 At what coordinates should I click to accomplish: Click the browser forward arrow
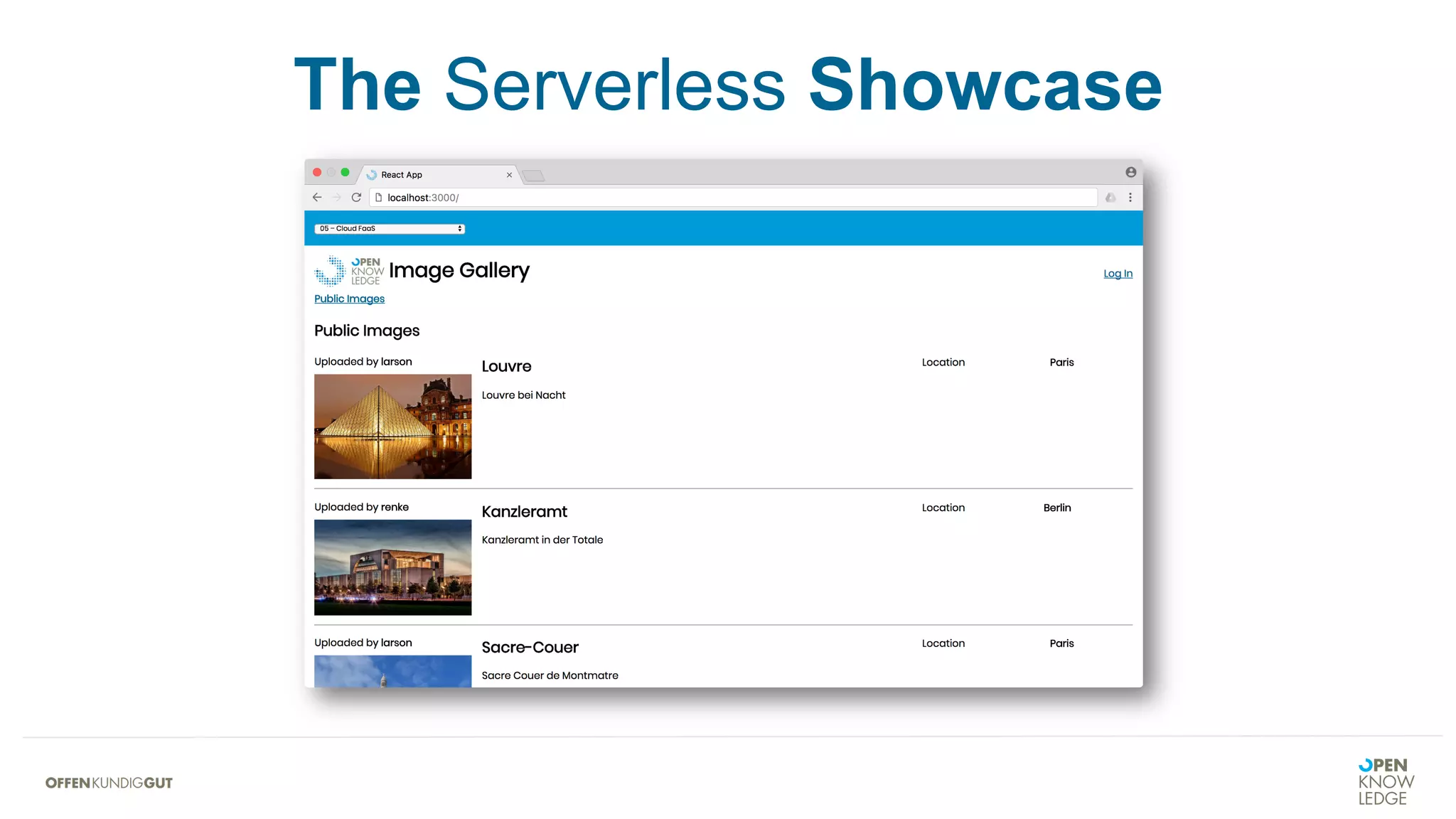tap(336, 198)
